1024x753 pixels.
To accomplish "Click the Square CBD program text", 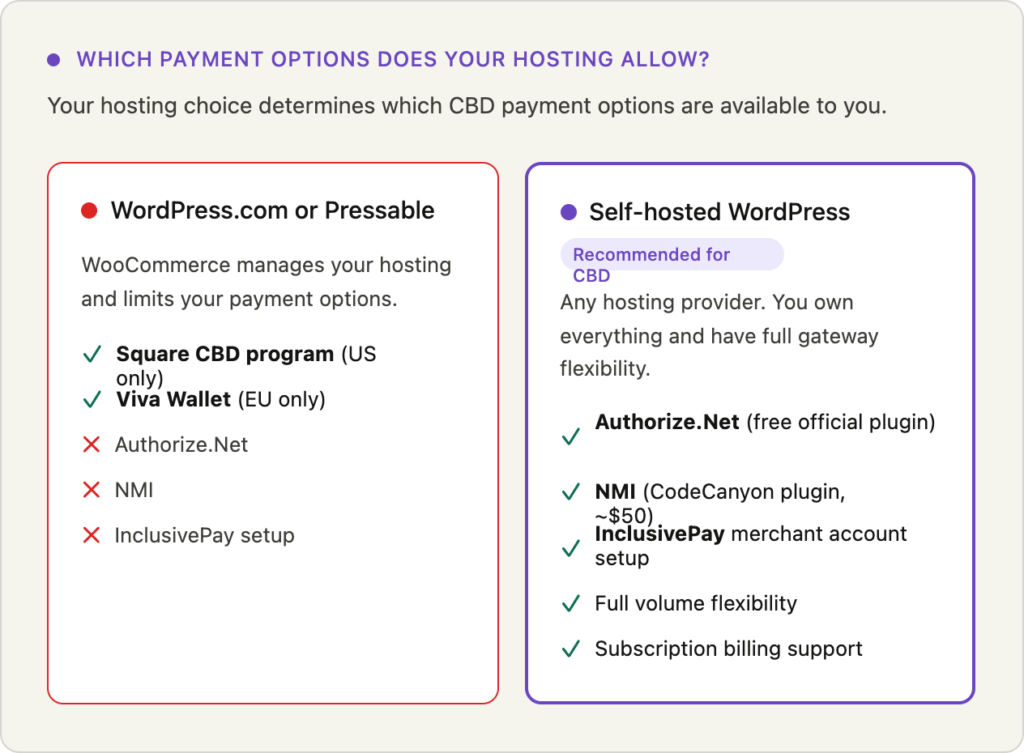I will (225, 355).
